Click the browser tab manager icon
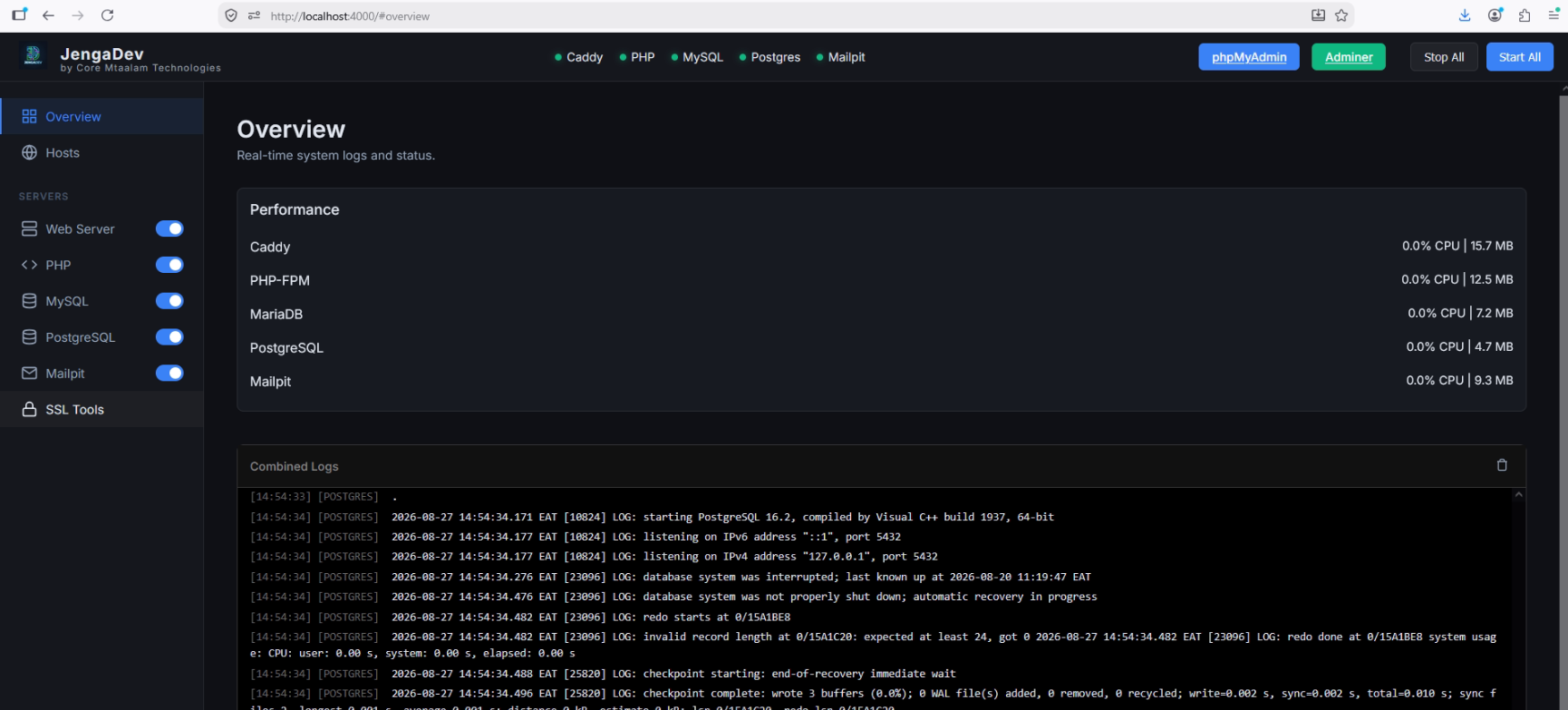Viewport: 1568px width, 710px height. tap(19, 15)
